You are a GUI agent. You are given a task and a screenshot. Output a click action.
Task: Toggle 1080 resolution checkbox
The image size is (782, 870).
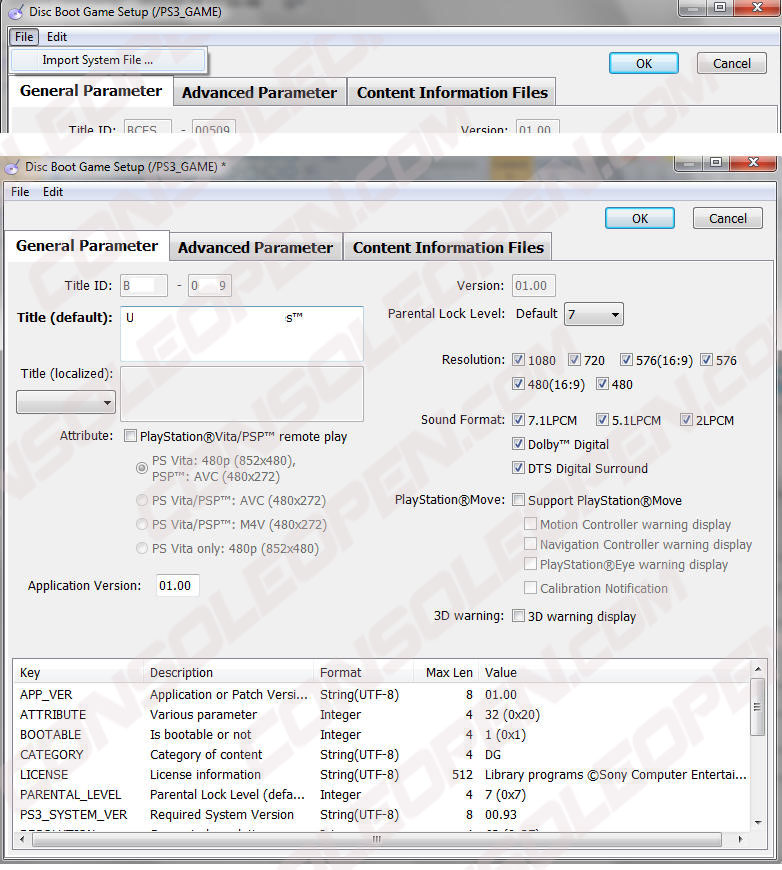(x=518, y=360)
